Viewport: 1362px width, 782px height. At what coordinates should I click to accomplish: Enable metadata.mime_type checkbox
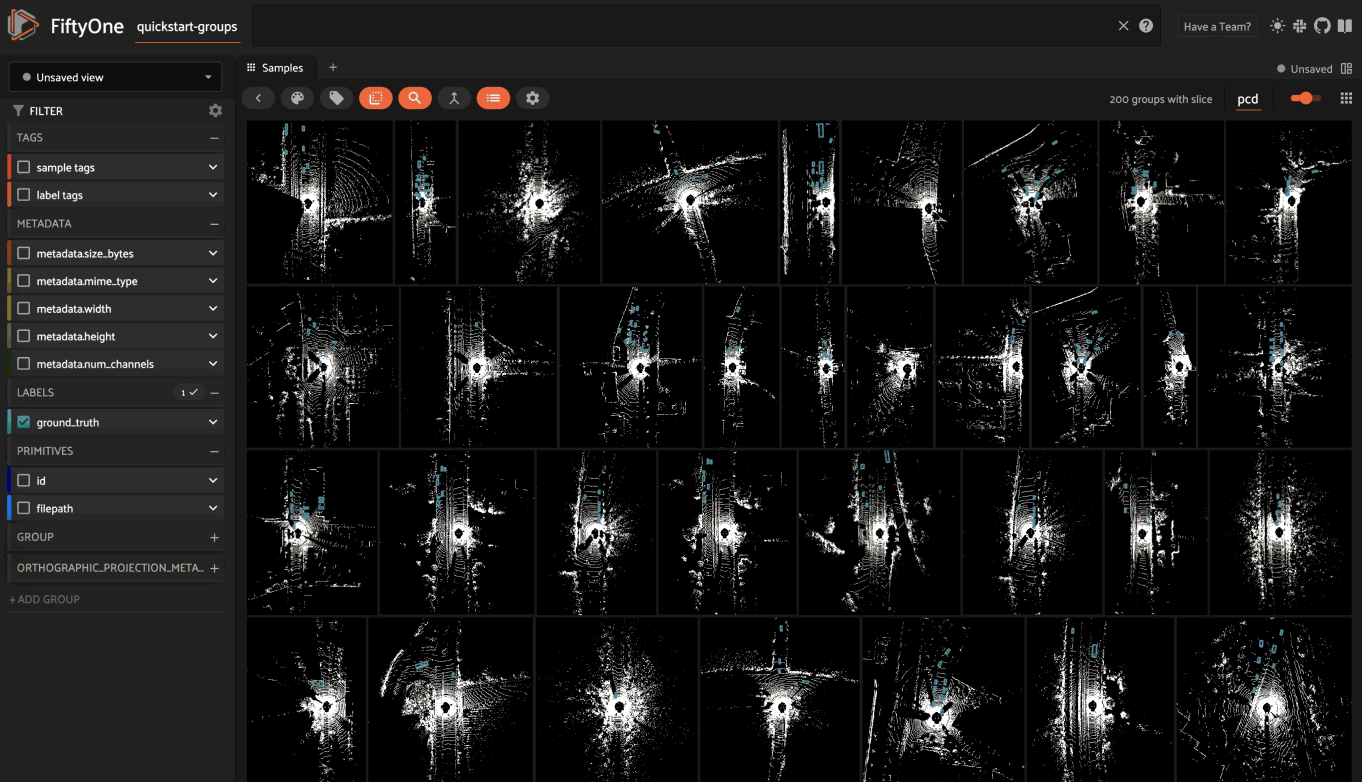(x=24, y=281)
